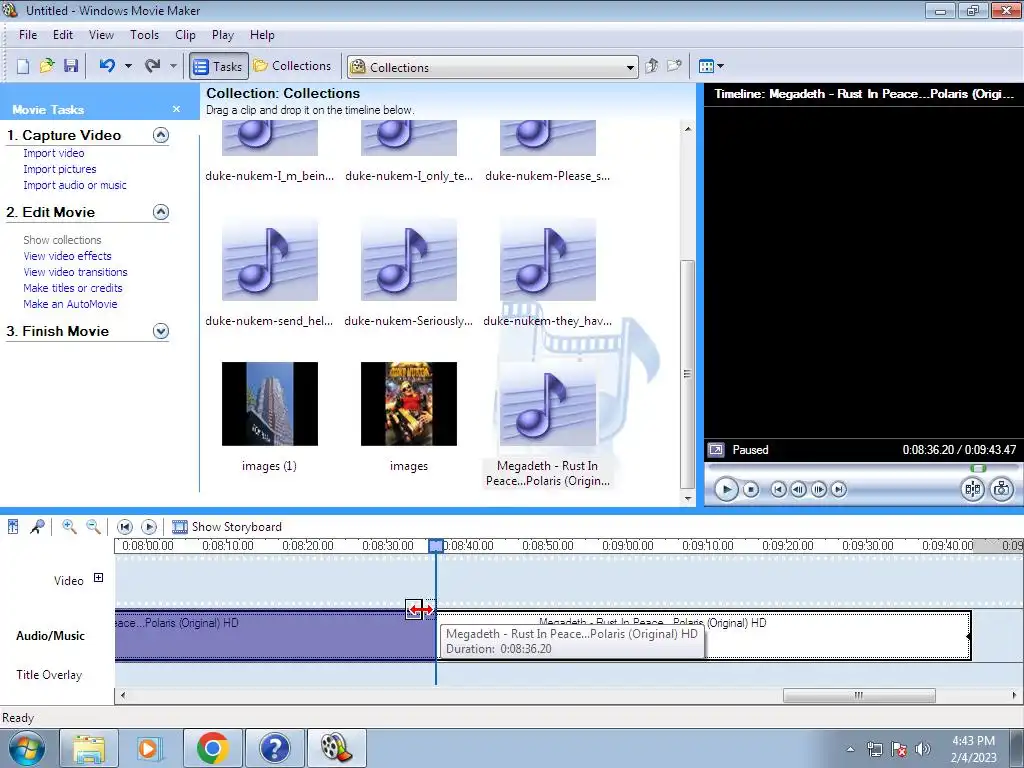The image size is (1024, 768).
Task: Click Import pictures link
Action: pyautogui.click(x=59, y=169)
